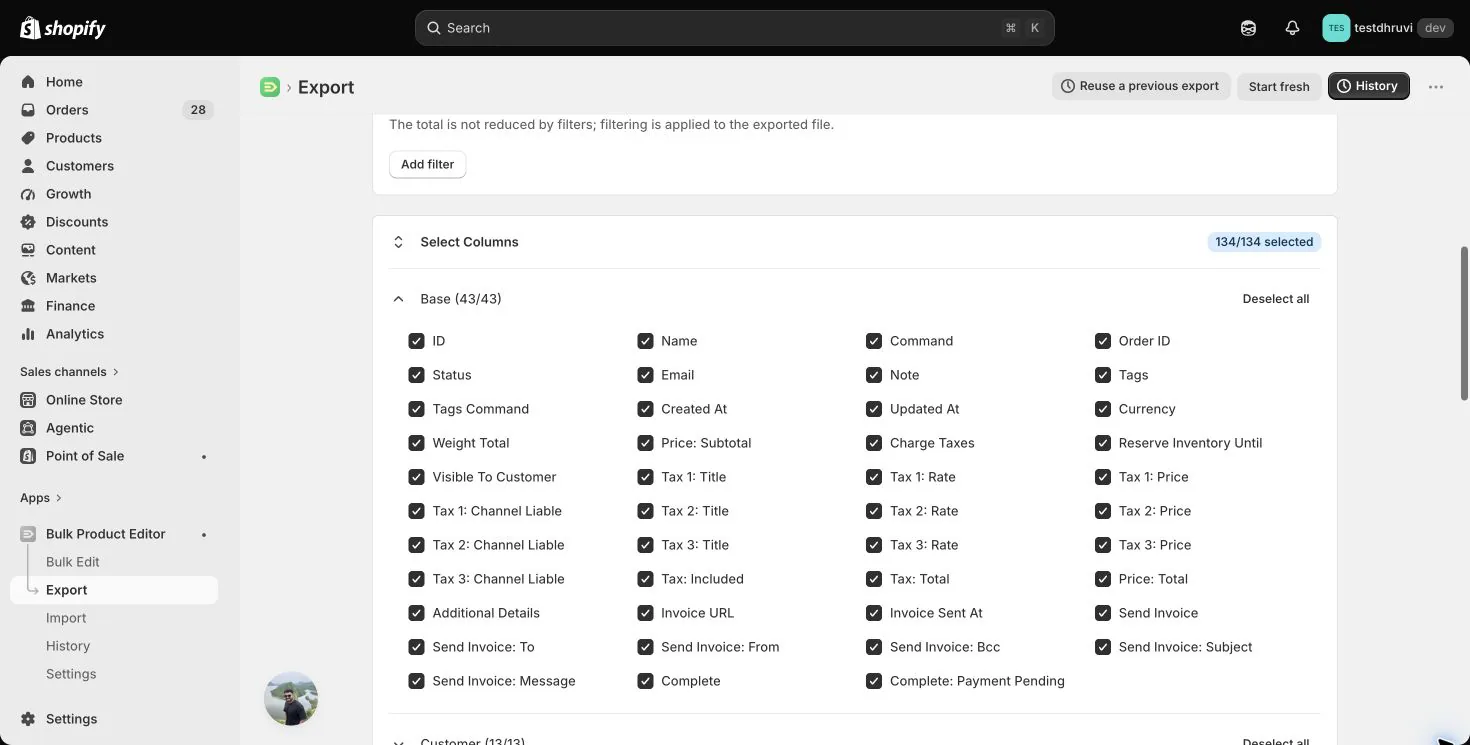Click the Bulk Product Editor app icon
Viewport: 1470px width, 745px height.
point(28,534)
